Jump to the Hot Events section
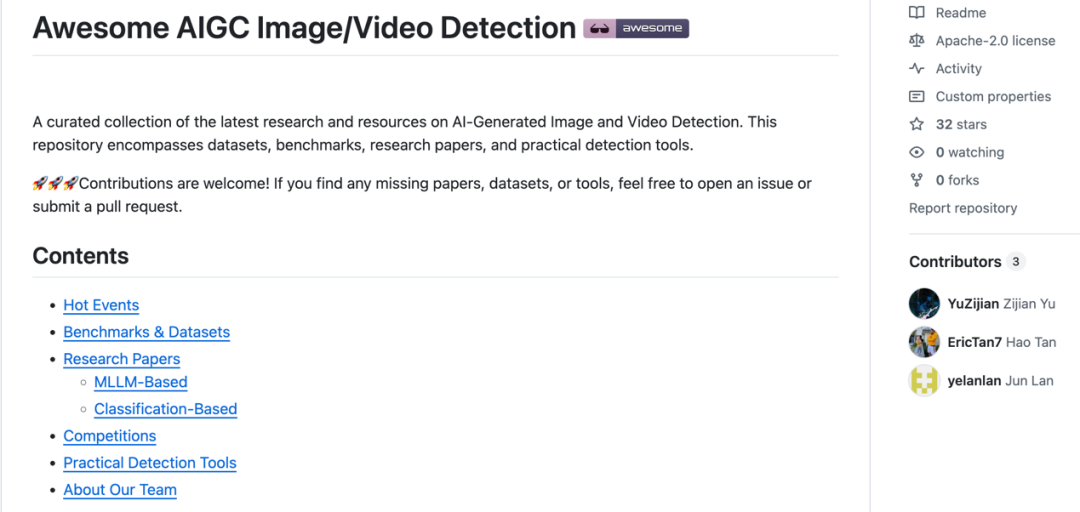 tap(101, 306)
